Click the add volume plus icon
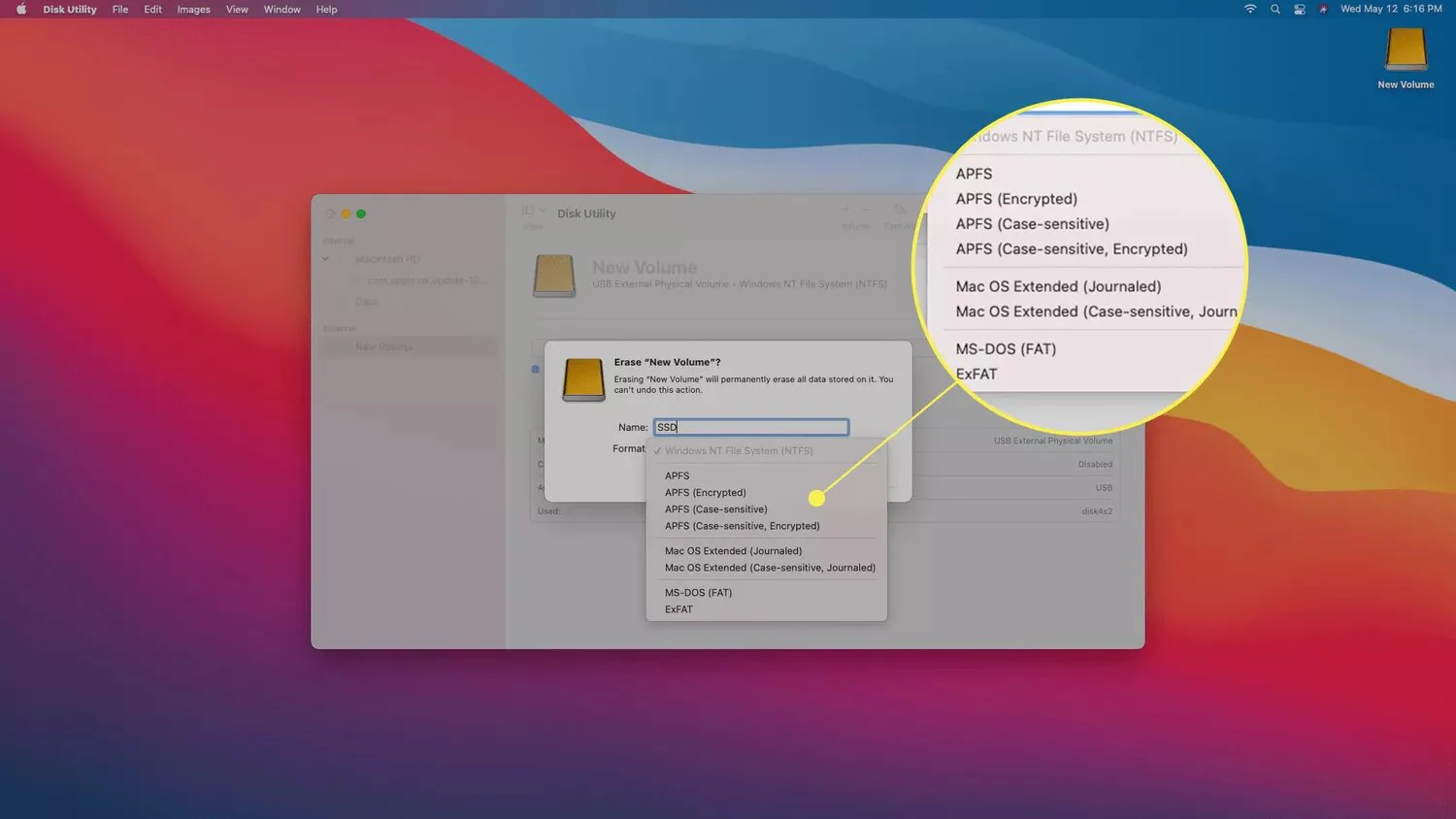The height and width of the screenshot is (819, 1456). (x=845, y=210)
